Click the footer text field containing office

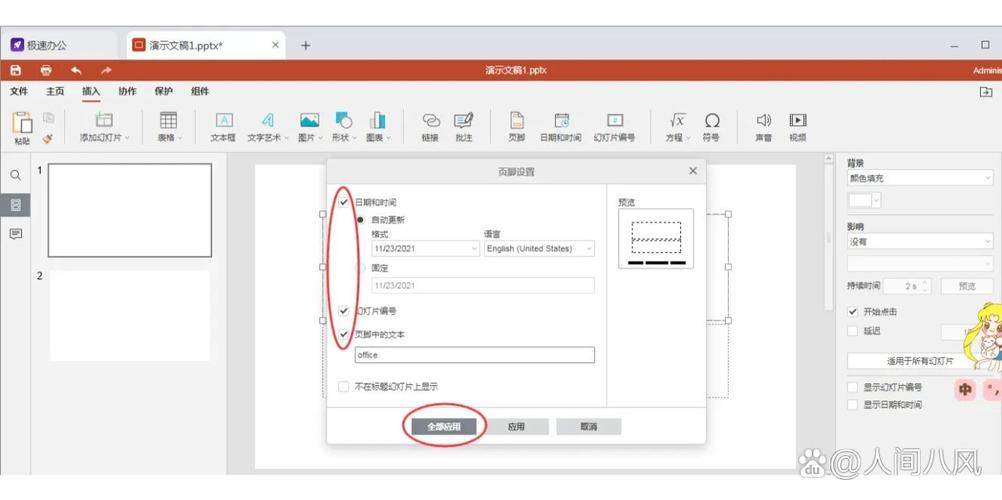475,355
